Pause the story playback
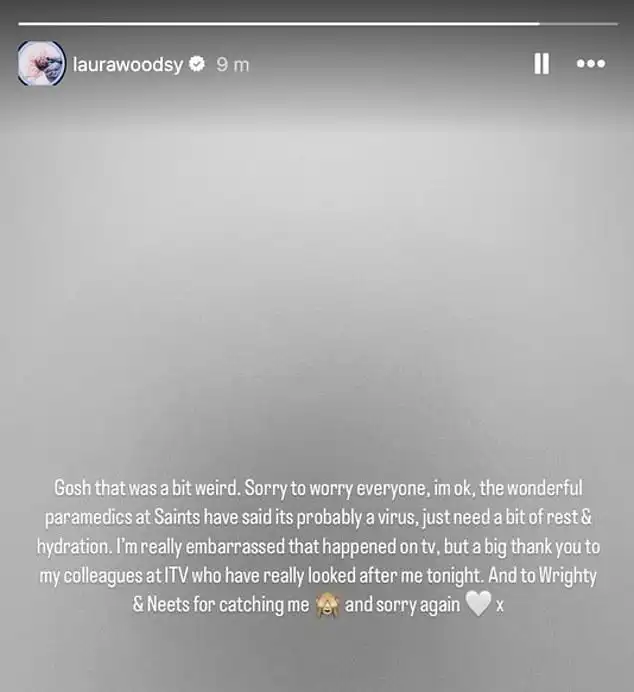 pyautogui.click(x=541, y=64)
